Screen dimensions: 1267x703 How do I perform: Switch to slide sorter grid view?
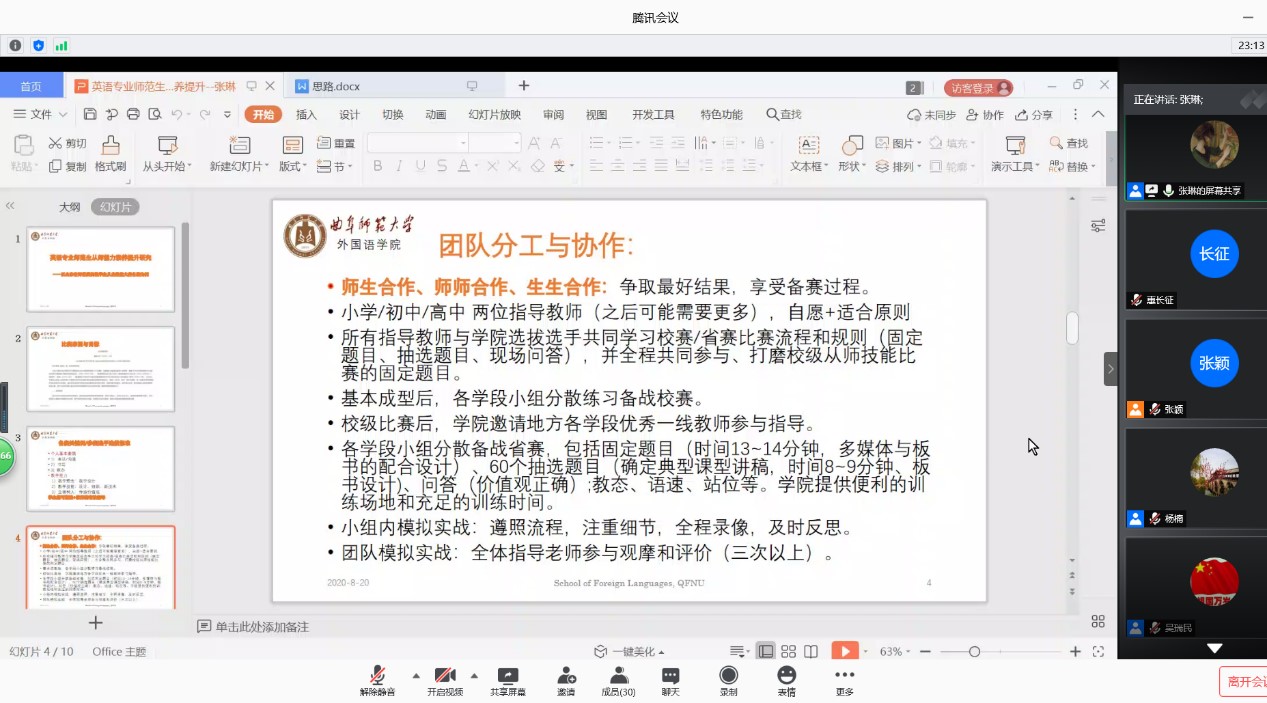click(x=788, y=651)
